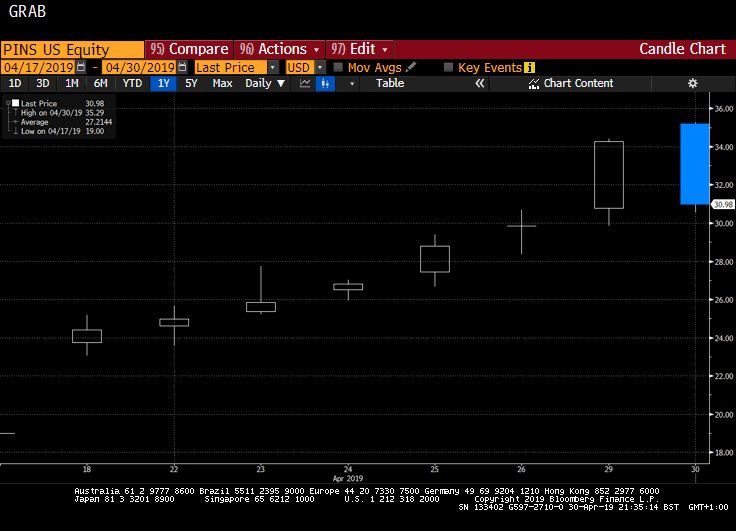This screenshot has height=531, width=736.
Task: Open chart settings gear icon
Action: click(692, 84)
